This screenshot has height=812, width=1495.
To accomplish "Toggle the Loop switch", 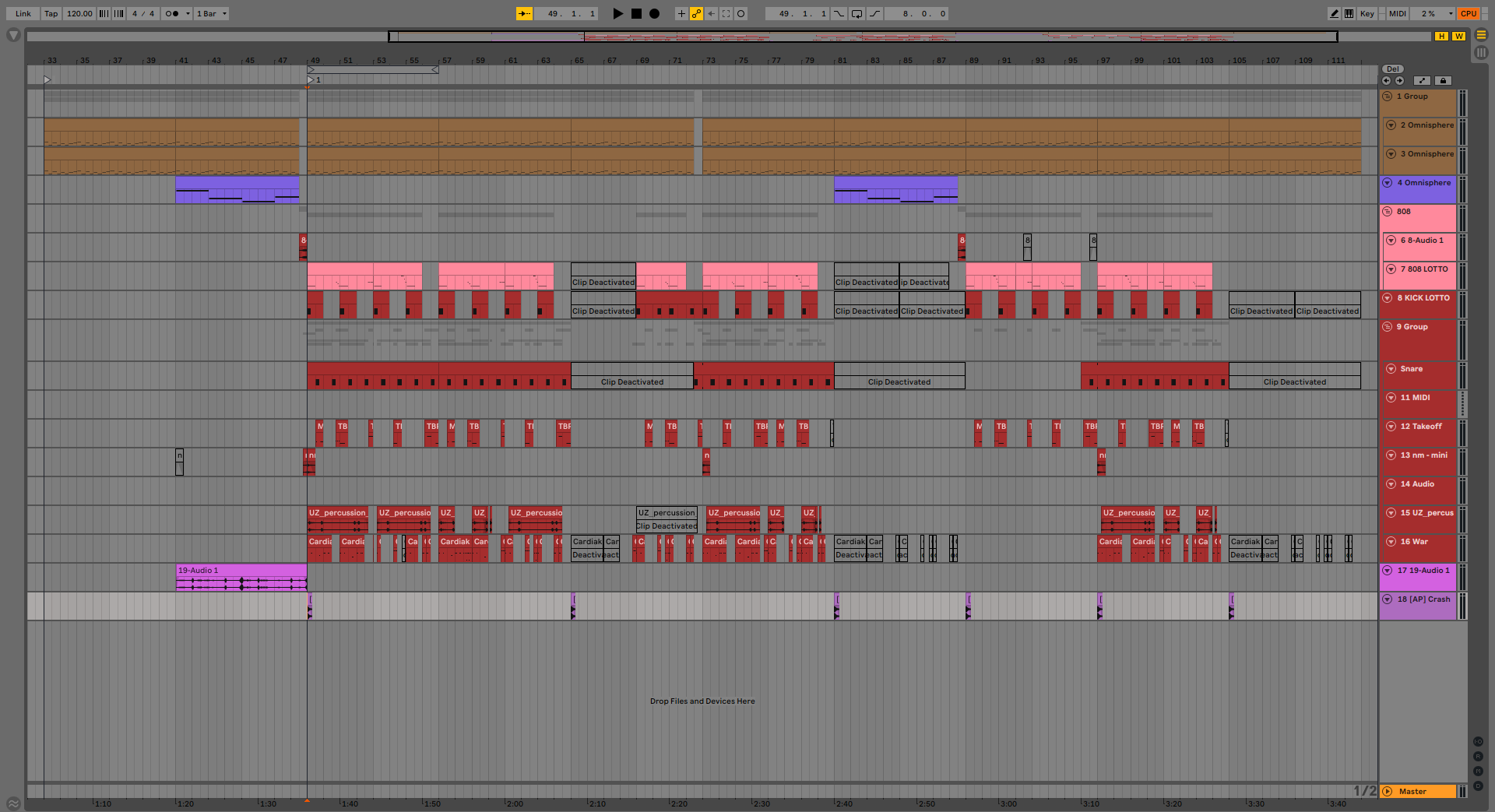I will coord(857,13).
